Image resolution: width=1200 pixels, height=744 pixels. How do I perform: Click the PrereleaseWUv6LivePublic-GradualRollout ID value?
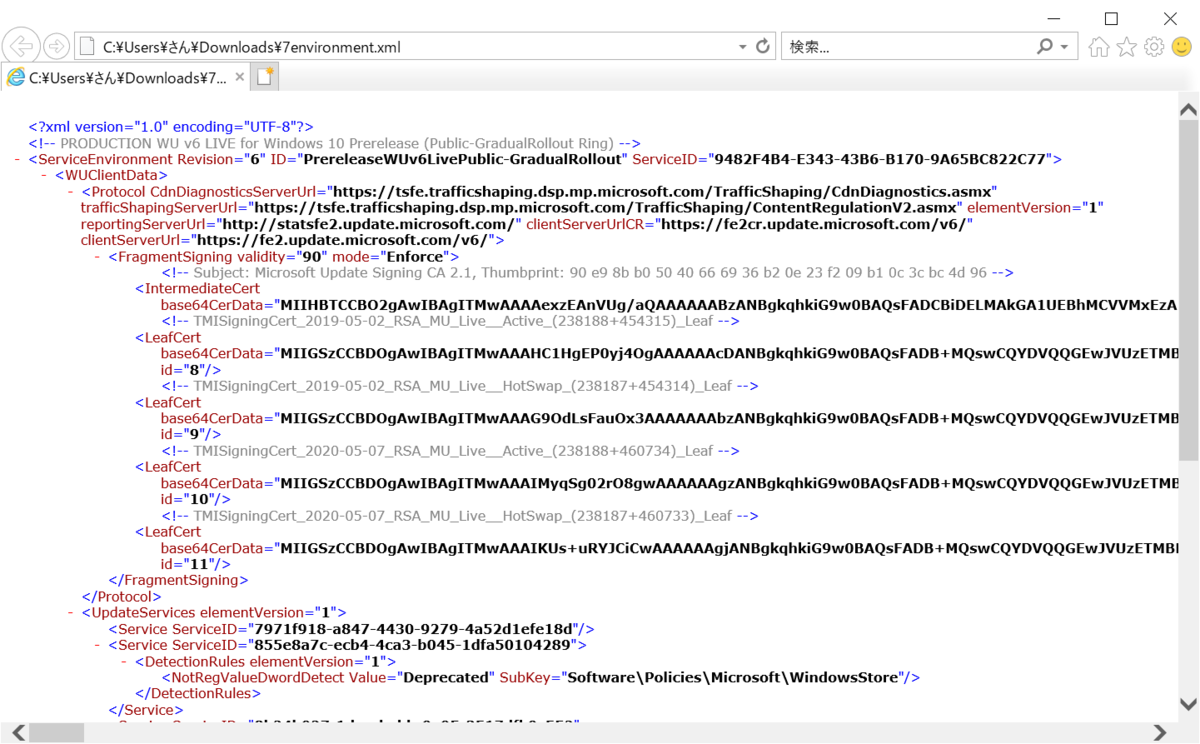(461, 159)
